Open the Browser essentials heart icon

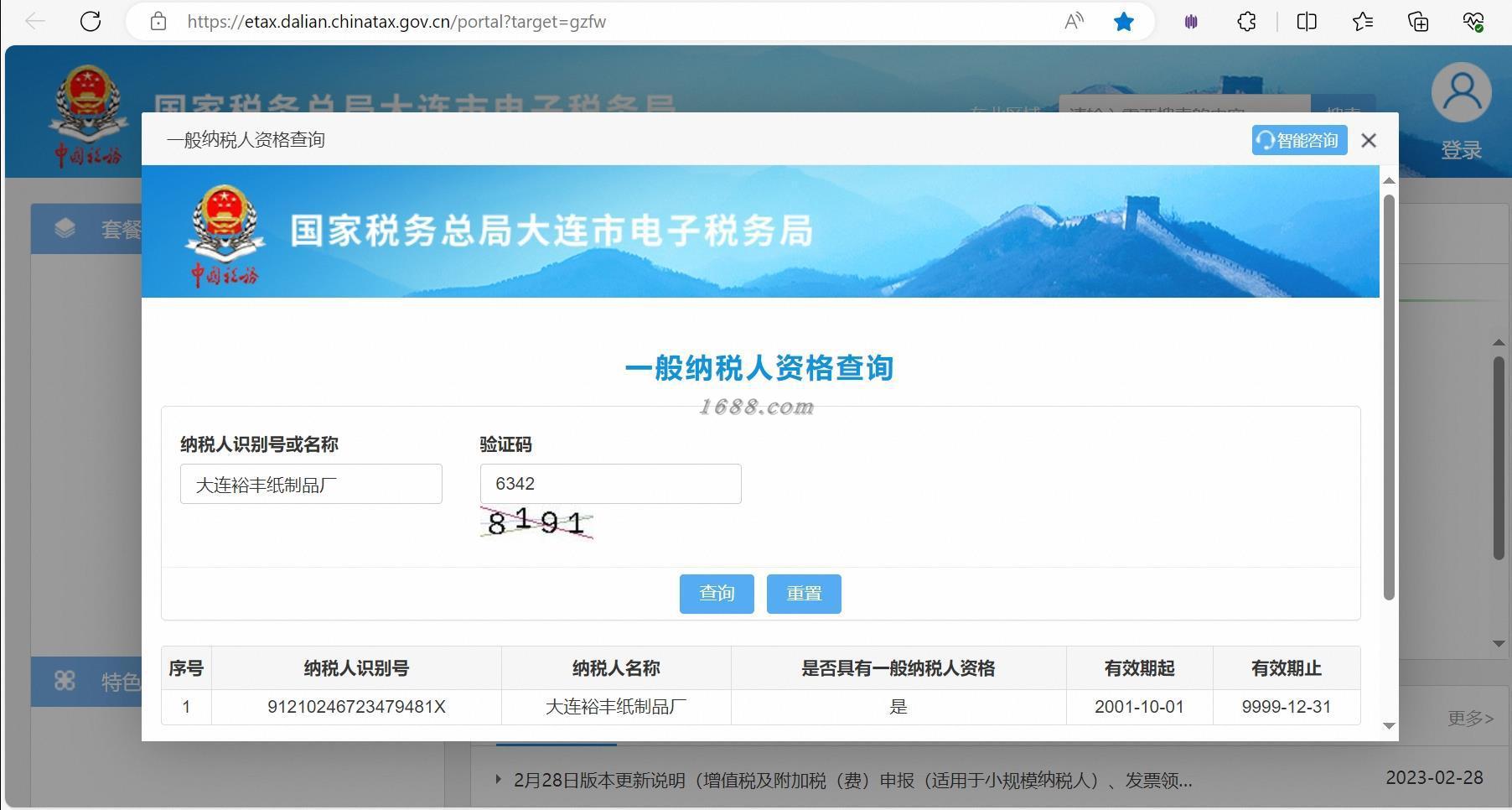click(1473, 22)
